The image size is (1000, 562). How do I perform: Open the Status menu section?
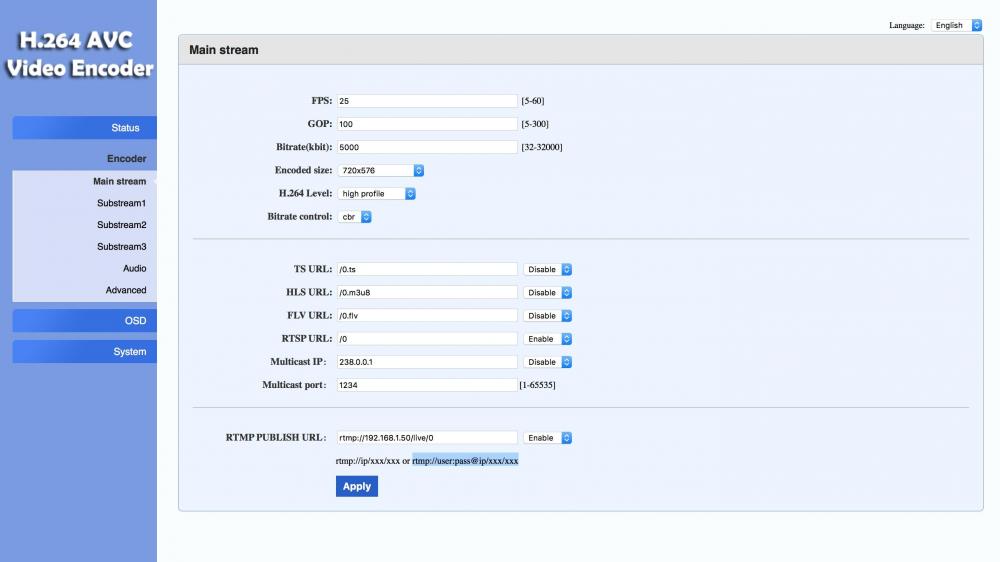pyautogui.click(x=85, y=128)
